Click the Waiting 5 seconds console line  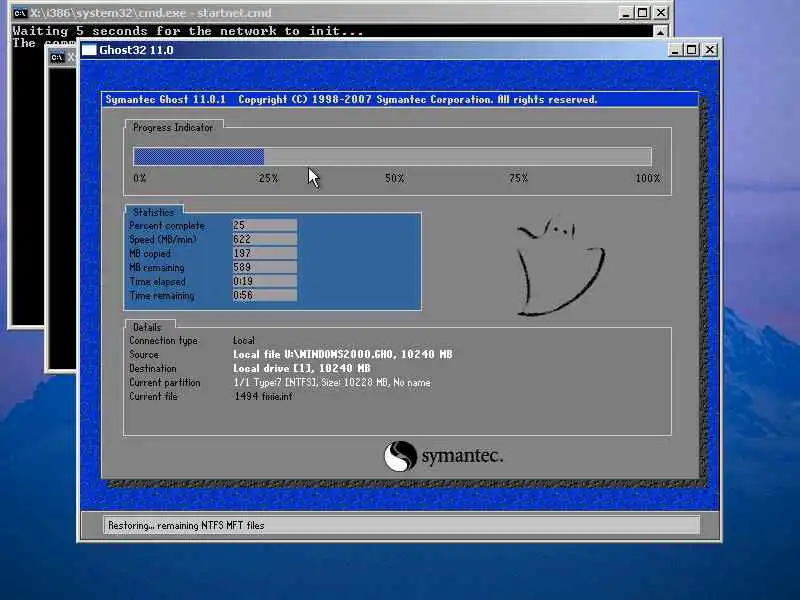(188, 31)
